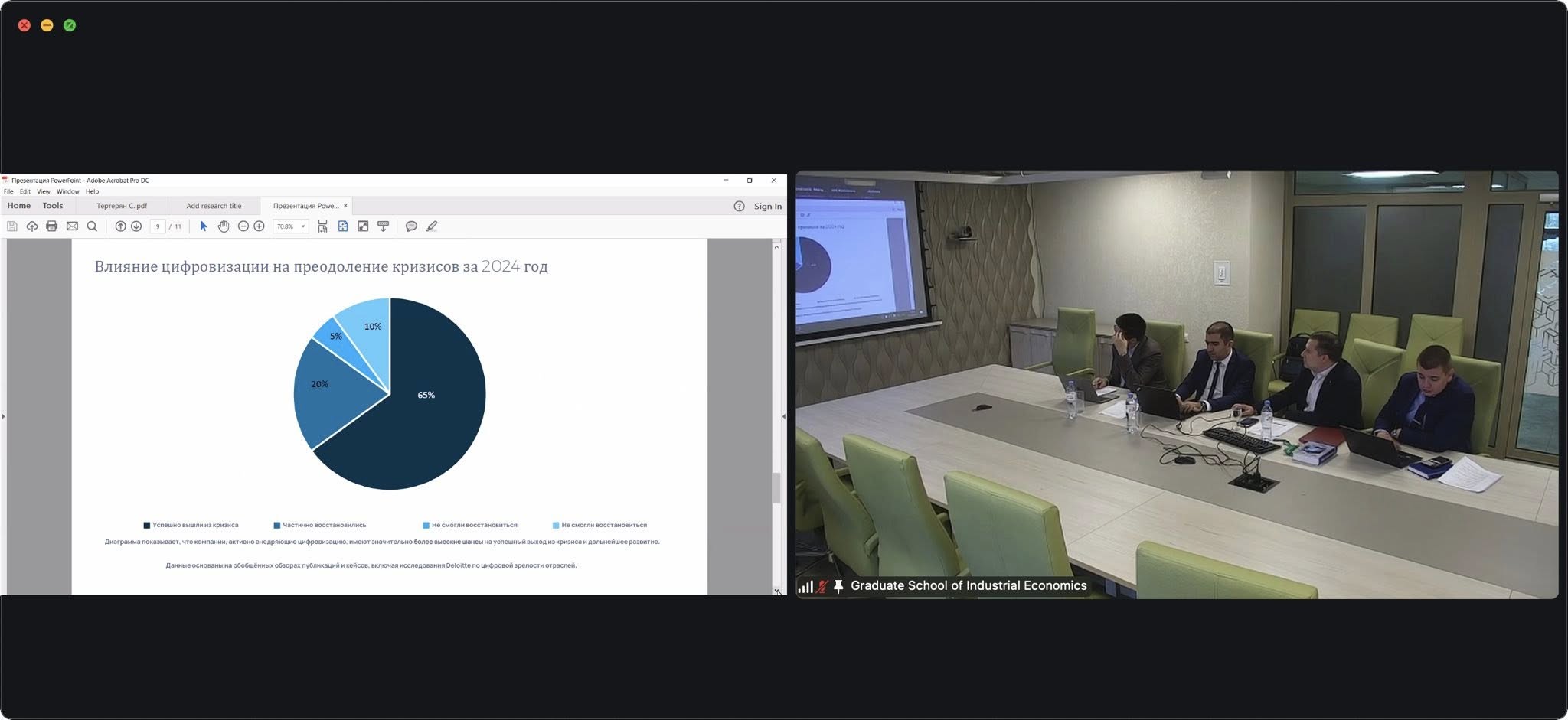Activate the Selection arrow tool
Image resolution: width=1568 pixels, height=720 pixels.
[x=204, y=226]
